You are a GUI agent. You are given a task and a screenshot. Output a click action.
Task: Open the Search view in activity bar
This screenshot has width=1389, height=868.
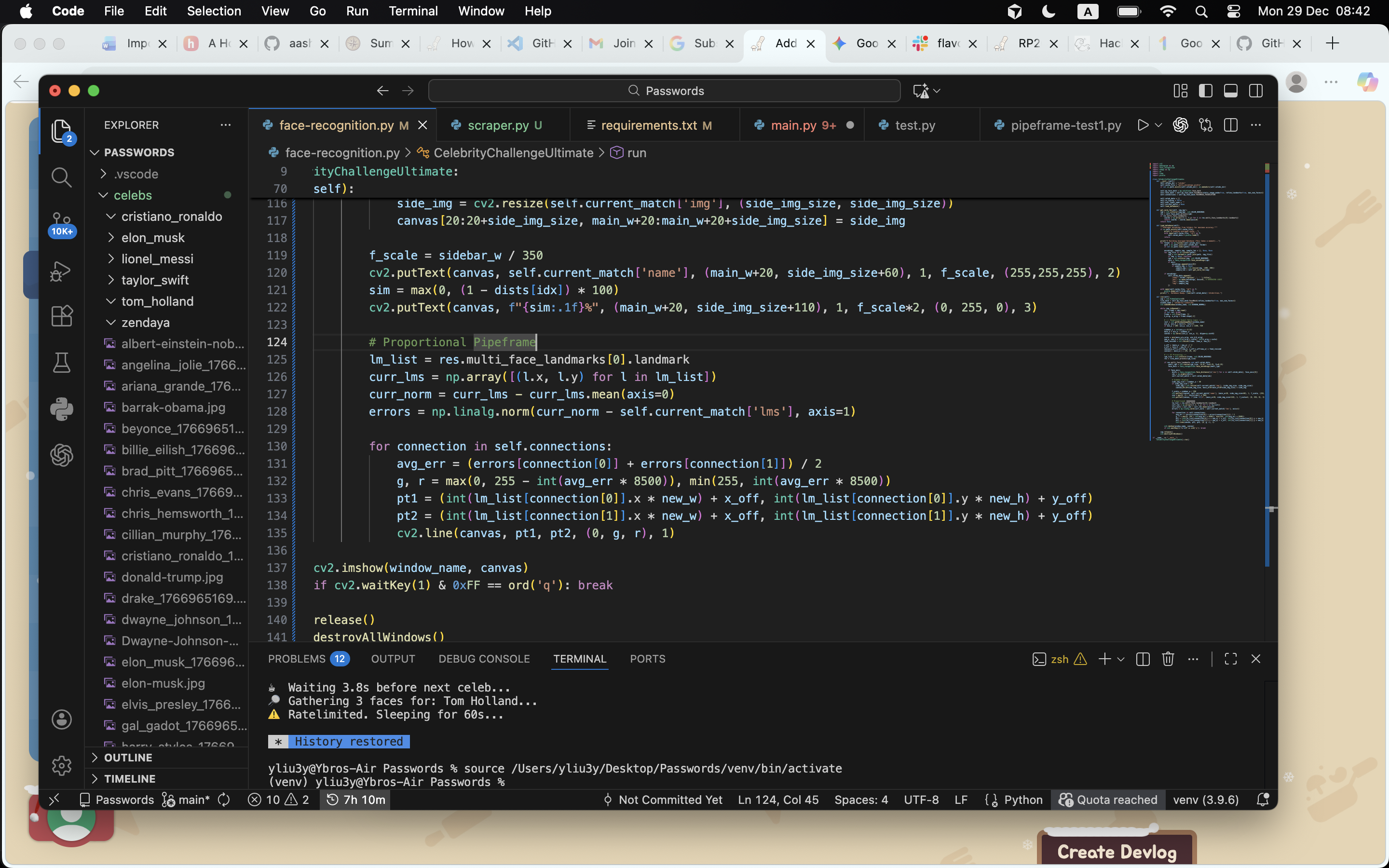pyautogui.click(x=61, y=177)
